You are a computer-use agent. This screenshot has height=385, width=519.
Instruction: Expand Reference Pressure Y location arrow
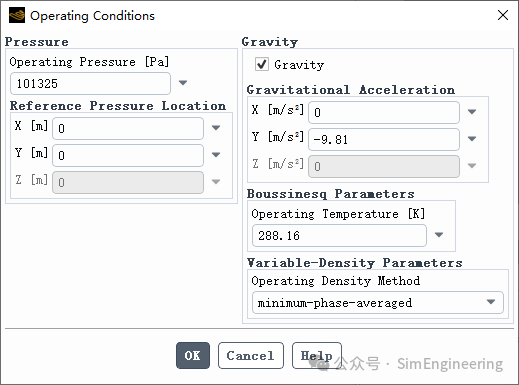click(216, 155)
